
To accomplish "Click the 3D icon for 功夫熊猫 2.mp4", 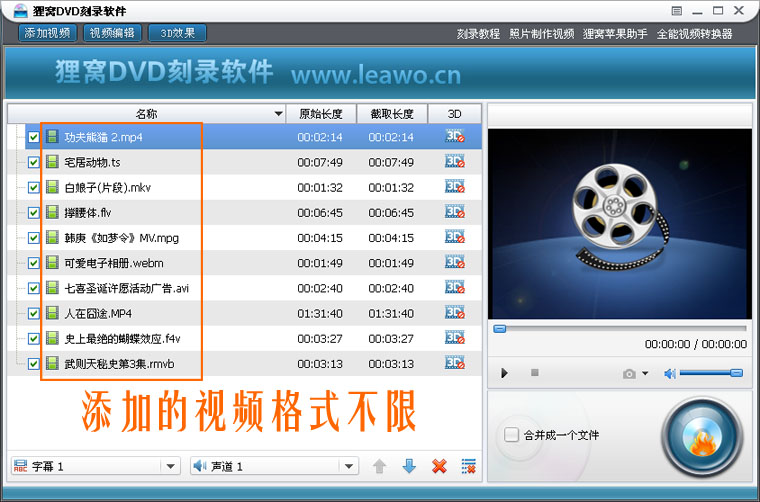I will tap(455, 137).
